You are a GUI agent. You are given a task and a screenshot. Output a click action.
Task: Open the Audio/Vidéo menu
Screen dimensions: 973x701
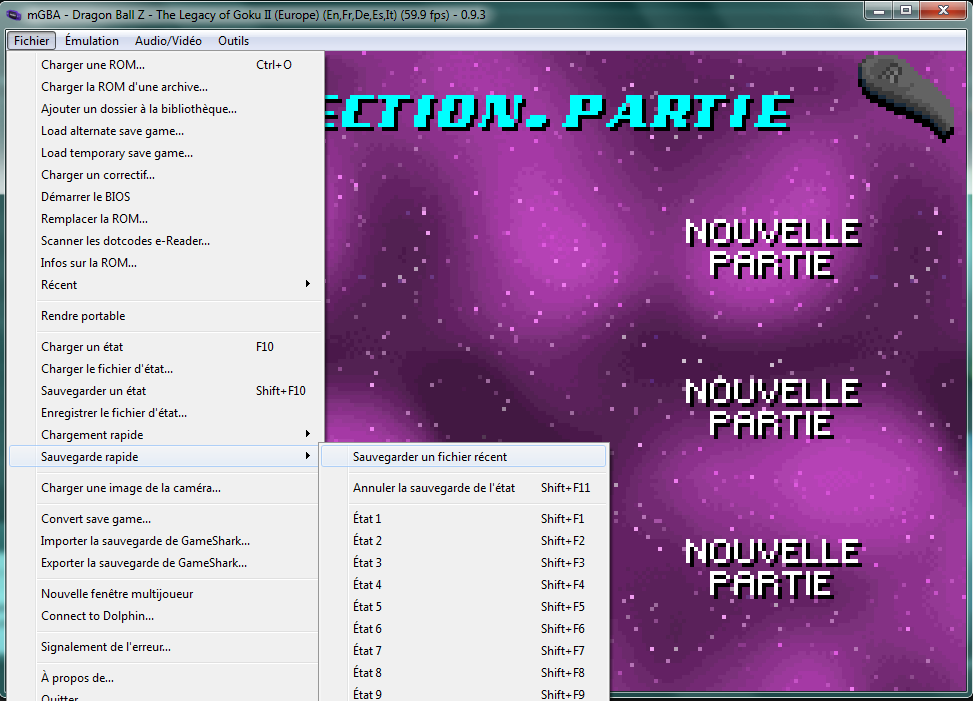click(x=168, y=41)
